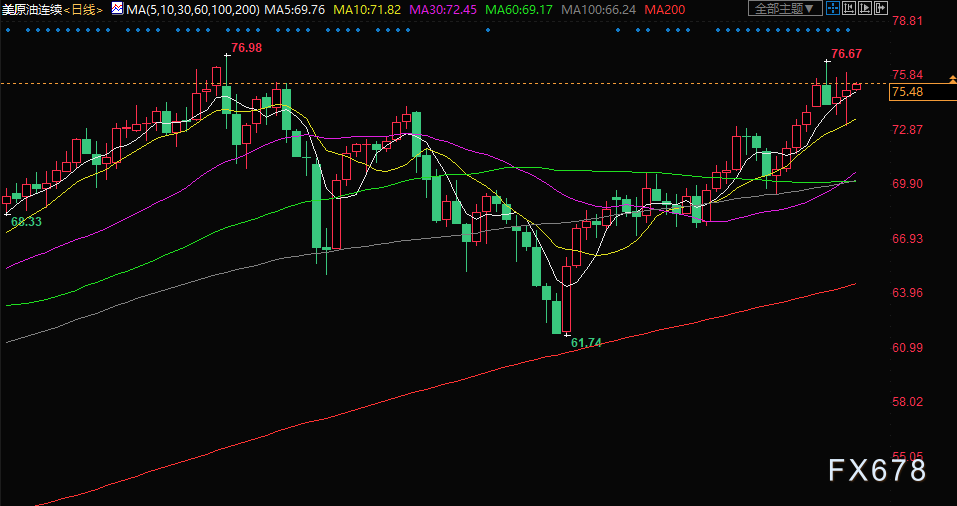Image resolution: width=957 pixels, height=506 pixels.
Task: Click the chart playback icon
Action: coord(863,9)
